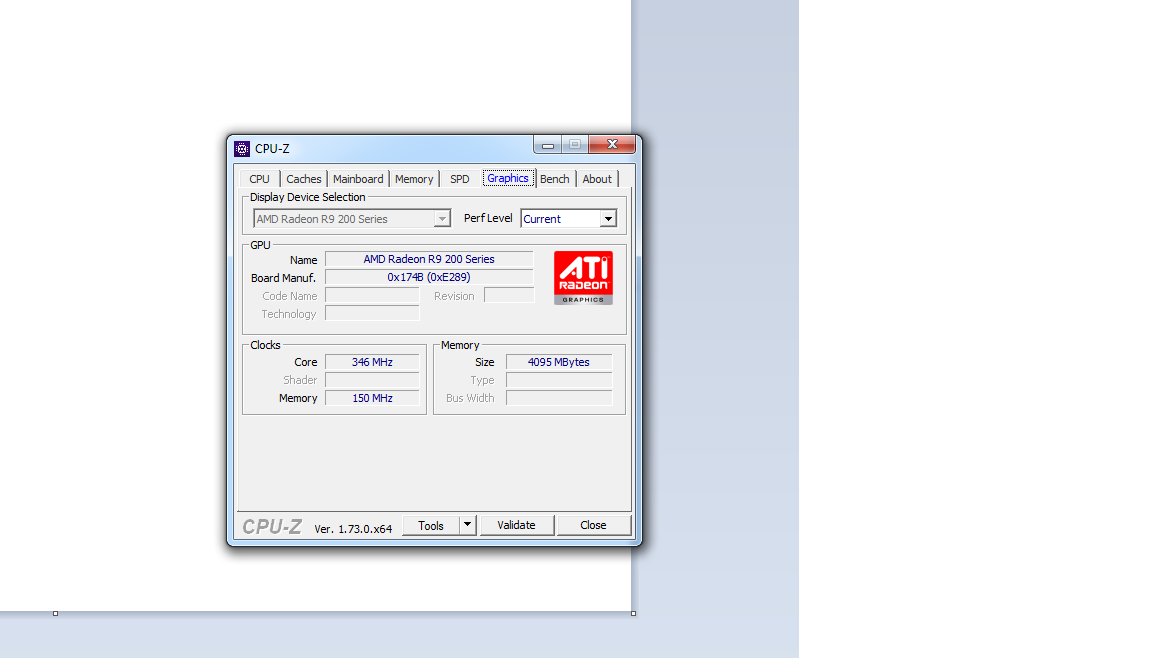Switch to the Bench tab

coord(555,179)
